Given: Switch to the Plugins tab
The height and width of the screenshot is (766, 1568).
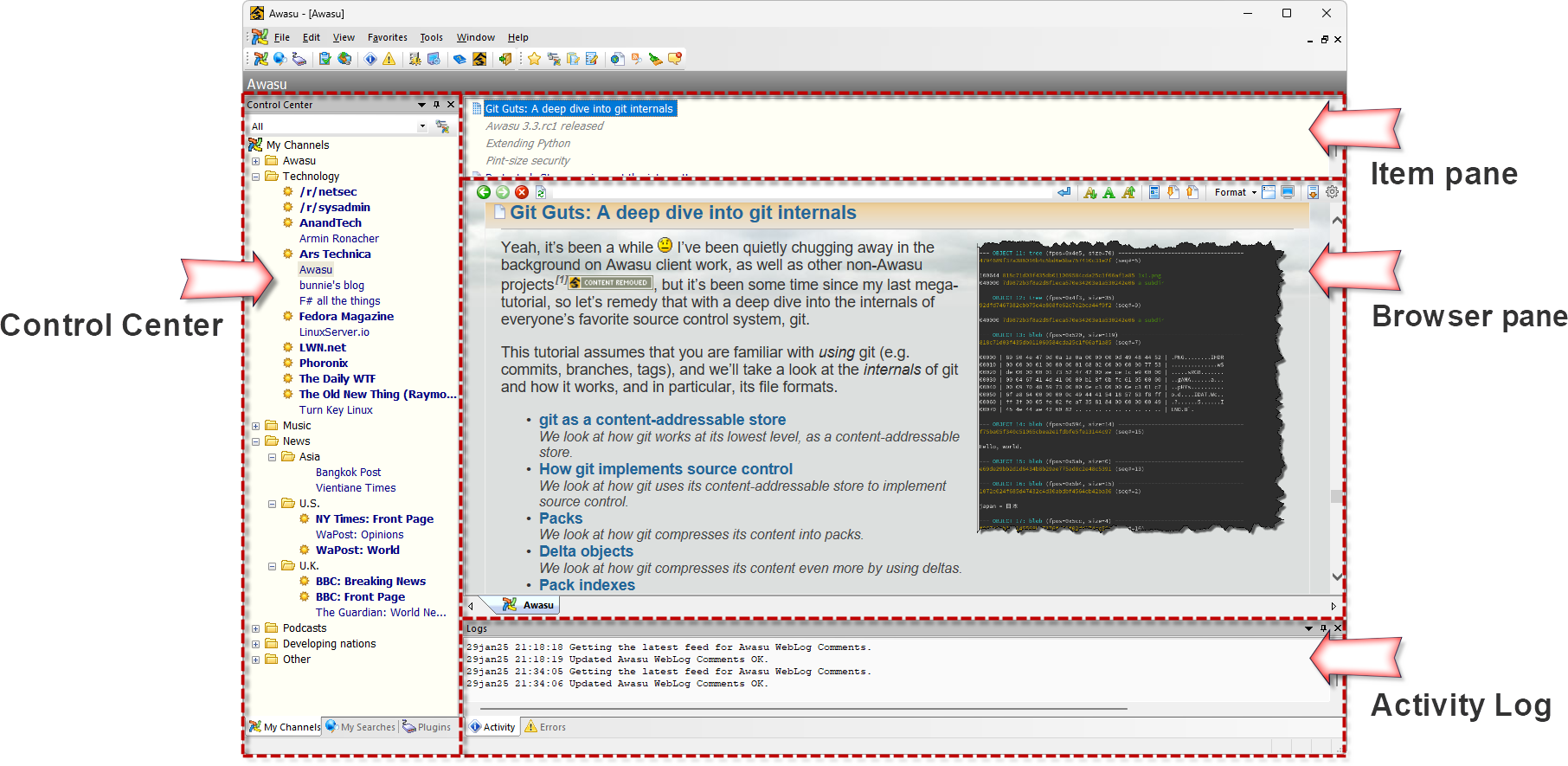Looking at the screenshot, I should coord(427,727).
